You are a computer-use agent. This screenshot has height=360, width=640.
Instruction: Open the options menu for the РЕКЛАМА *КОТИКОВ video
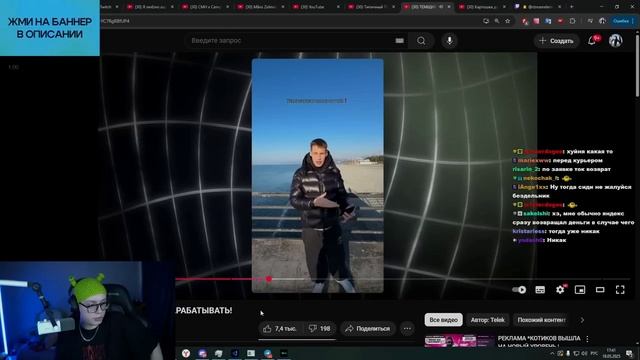[587, 339]
